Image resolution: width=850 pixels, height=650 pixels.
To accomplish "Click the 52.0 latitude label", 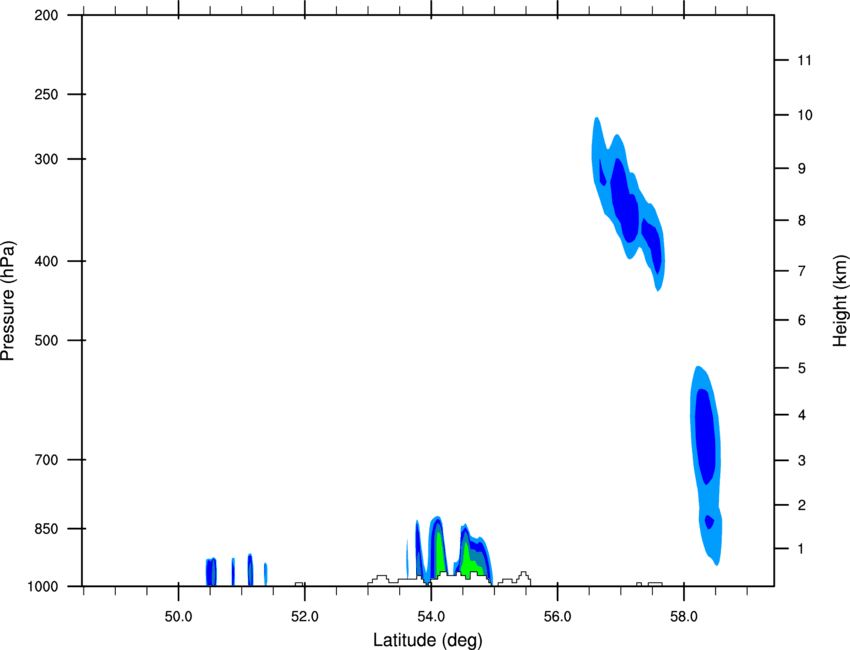I will pyautogui.click(x=305, y=617).
